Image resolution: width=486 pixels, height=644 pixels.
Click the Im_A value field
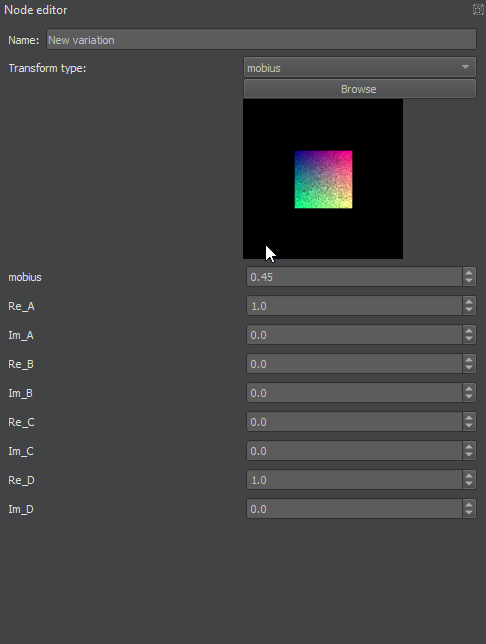(354, 335)
